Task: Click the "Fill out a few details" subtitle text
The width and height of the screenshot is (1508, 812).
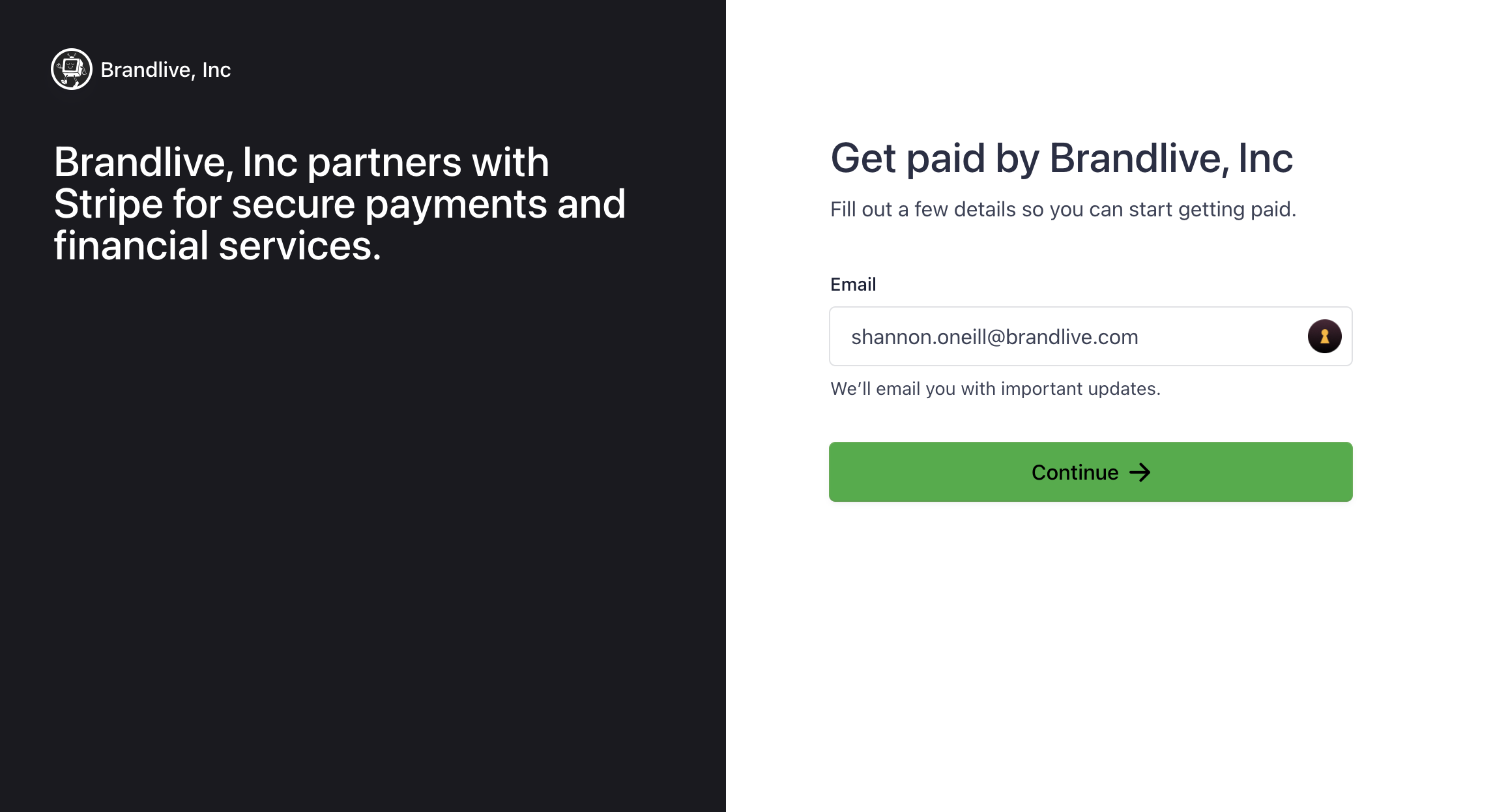Action: [1063, 209]
